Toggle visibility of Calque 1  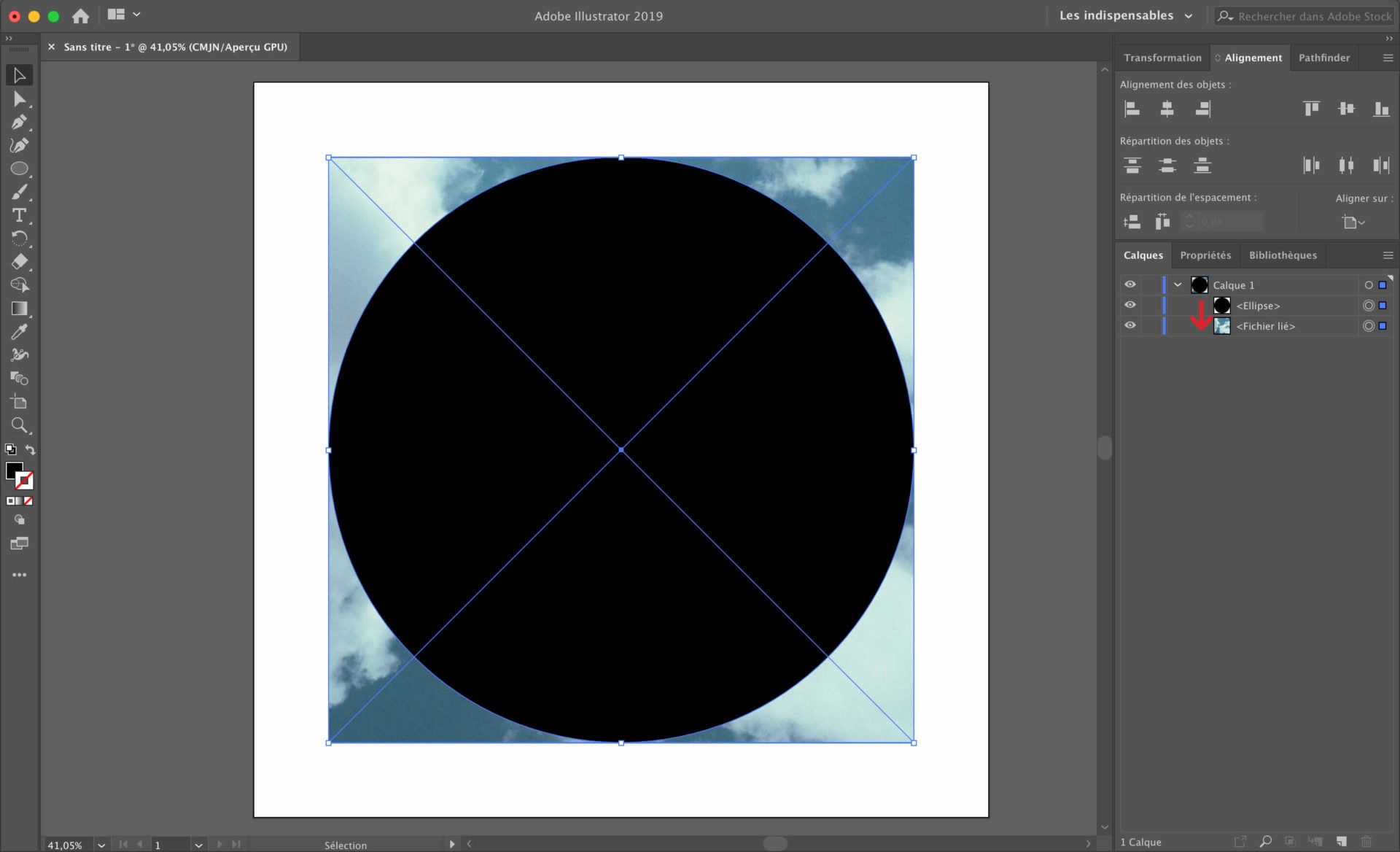click(x=1129, y=284)
